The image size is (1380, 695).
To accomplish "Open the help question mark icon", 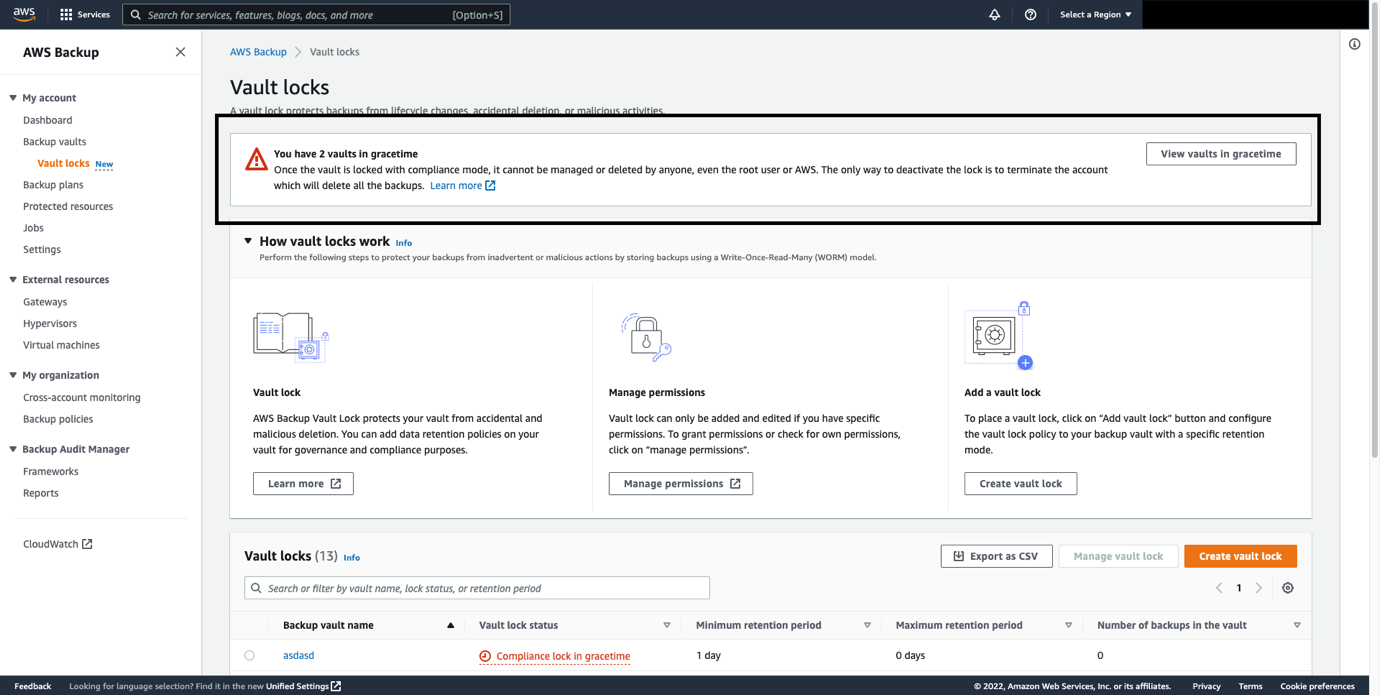I will coord(1030,15).
